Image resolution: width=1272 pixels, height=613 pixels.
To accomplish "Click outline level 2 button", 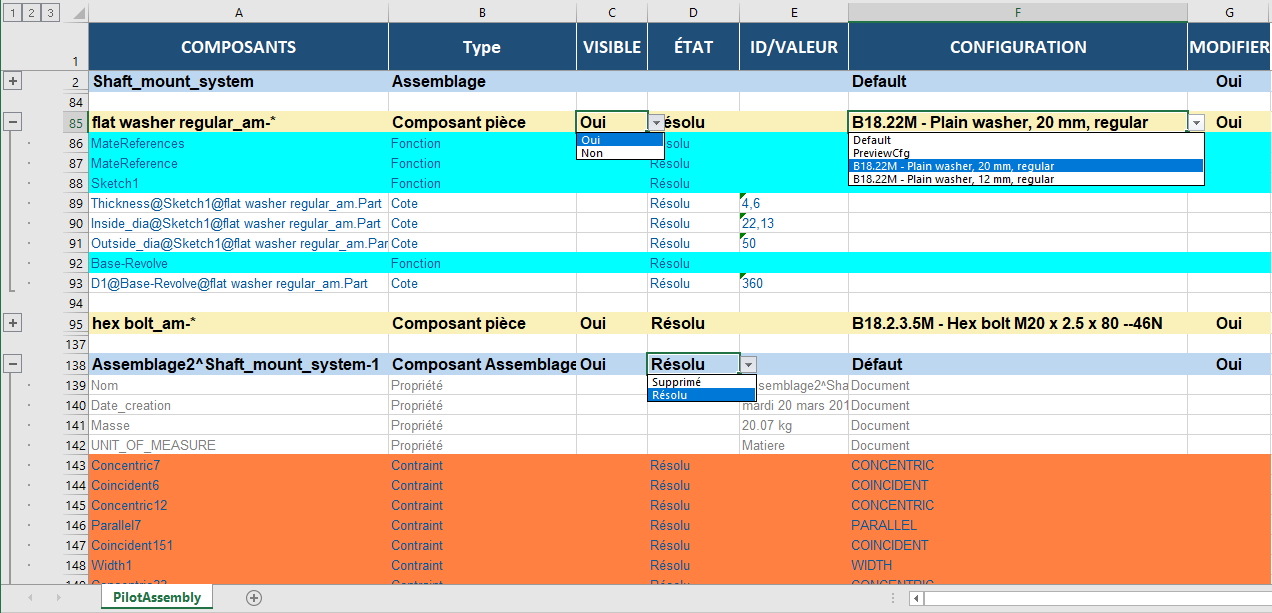I will [30, 13].
